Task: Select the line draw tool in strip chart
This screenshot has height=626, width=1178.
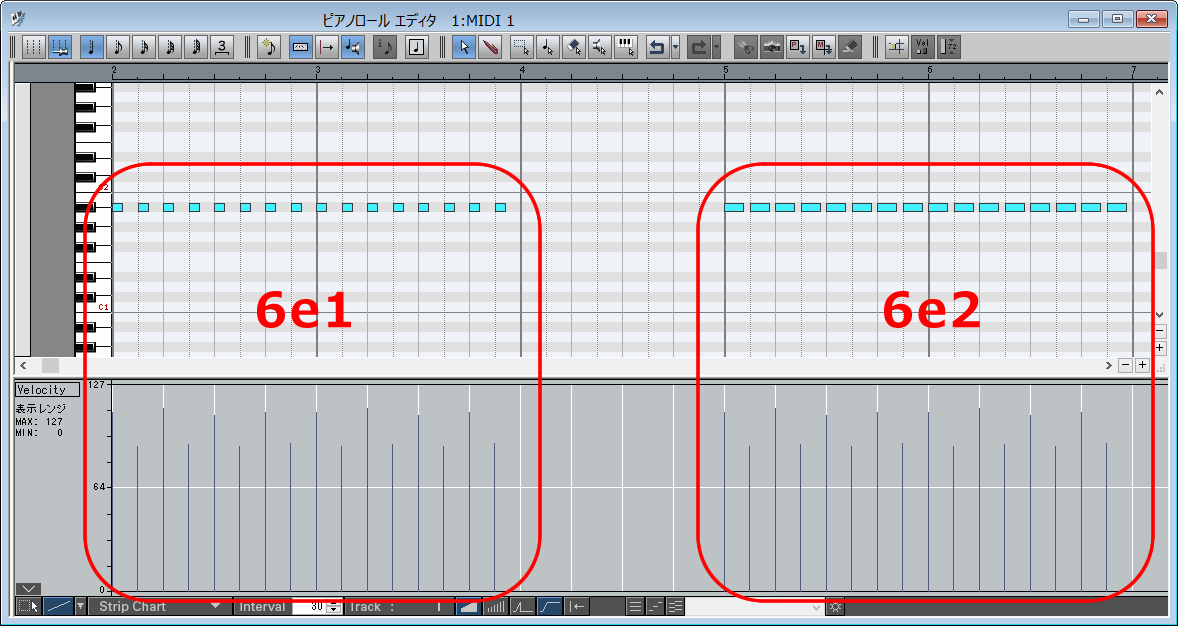Action: tap(59, 606)
